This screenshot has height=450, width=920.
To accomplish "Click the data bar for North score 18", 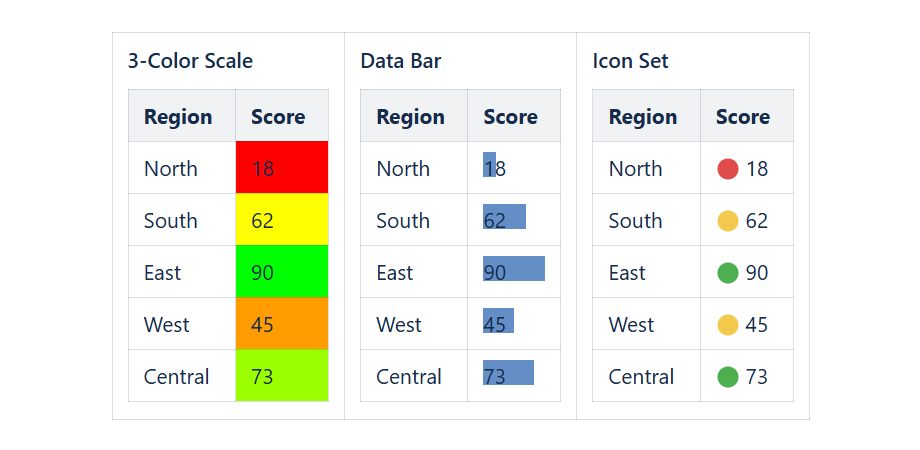I will pos(489,164).
